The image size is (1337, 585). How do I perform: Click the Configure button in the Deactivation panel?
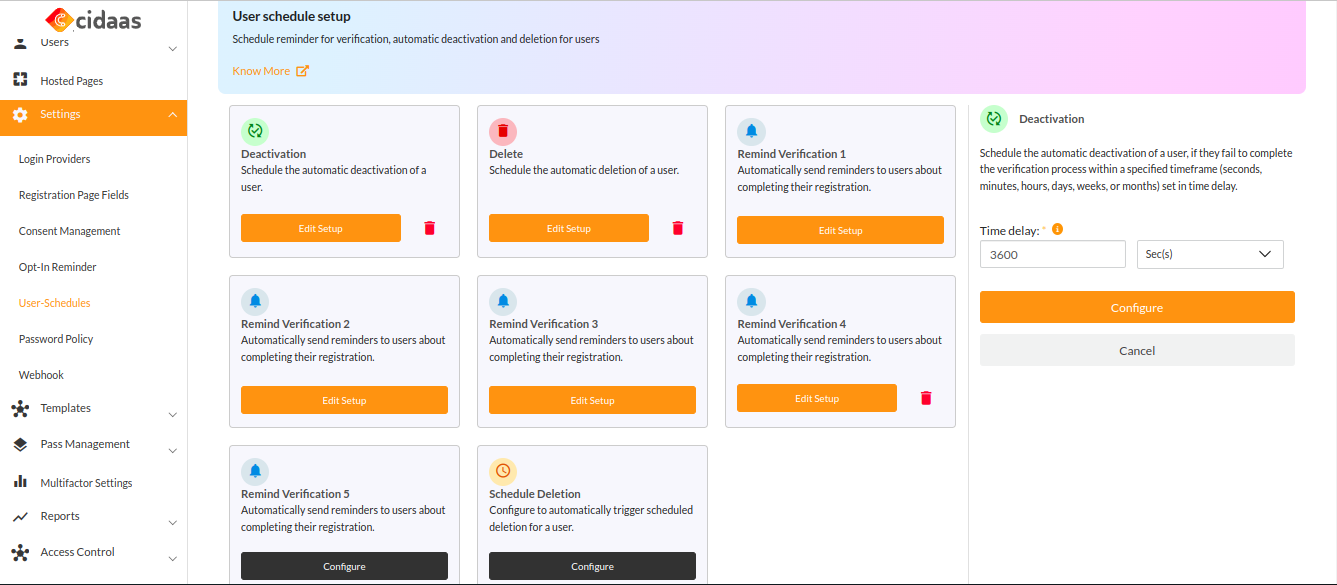(x=1136, y=307)
